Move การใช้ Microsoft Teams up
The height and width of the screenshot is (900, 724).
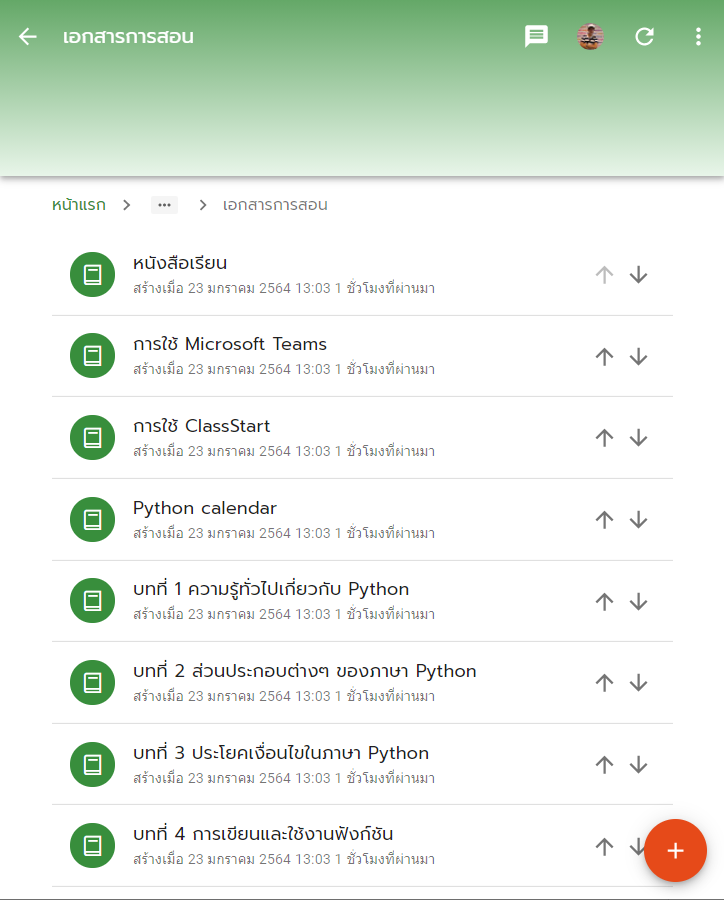[604, 356]
